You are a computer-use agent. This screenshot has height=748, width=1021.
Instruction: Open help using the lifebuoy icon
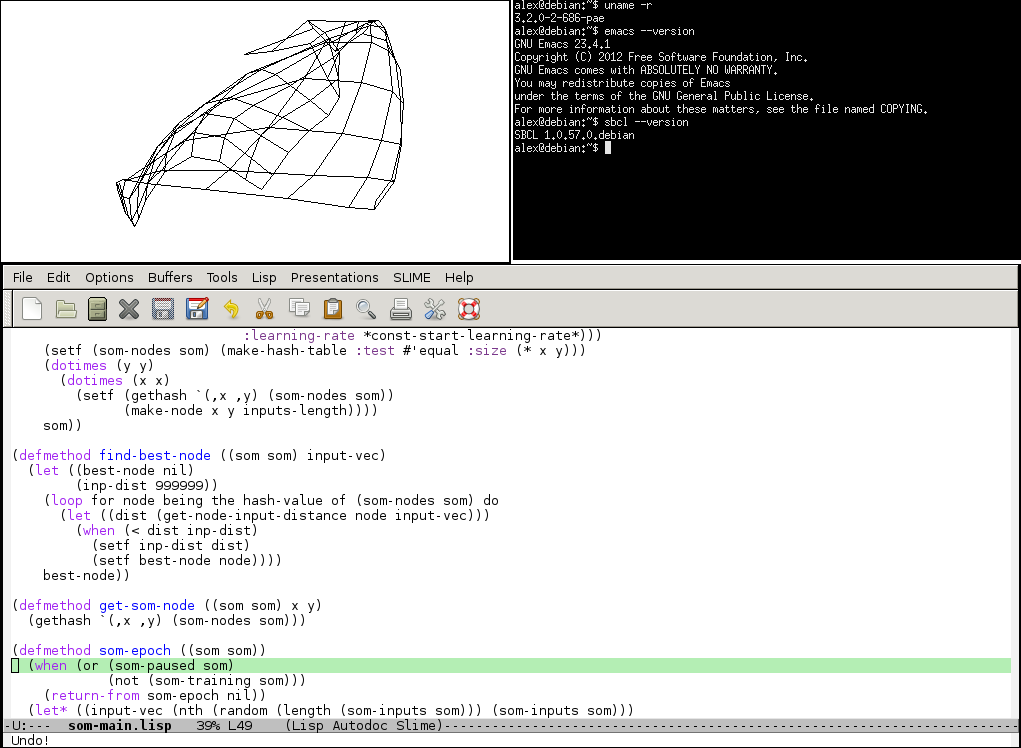469,309
